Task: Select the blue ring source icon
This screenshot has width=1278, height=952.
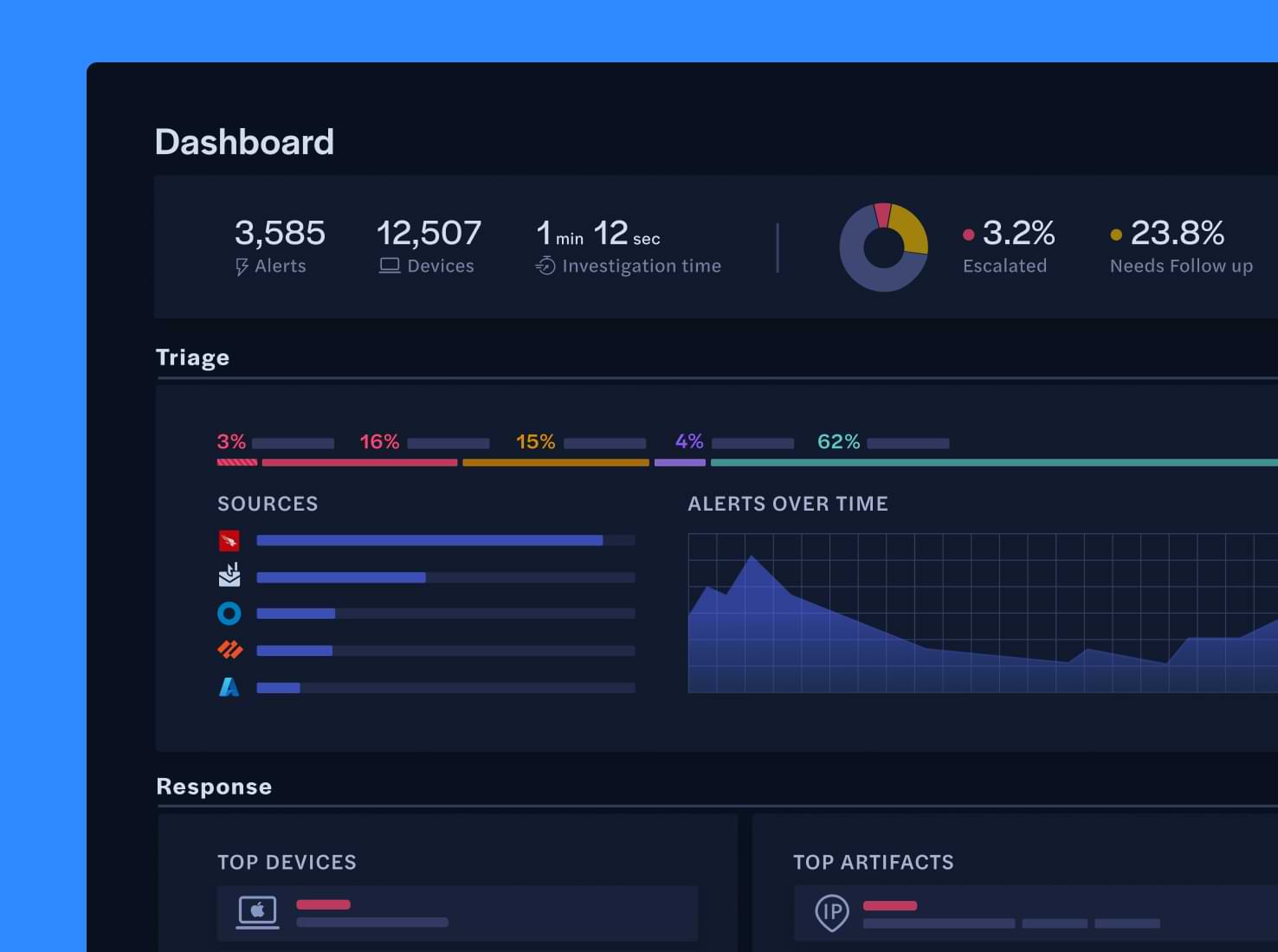Action: [x=229, y=614]
